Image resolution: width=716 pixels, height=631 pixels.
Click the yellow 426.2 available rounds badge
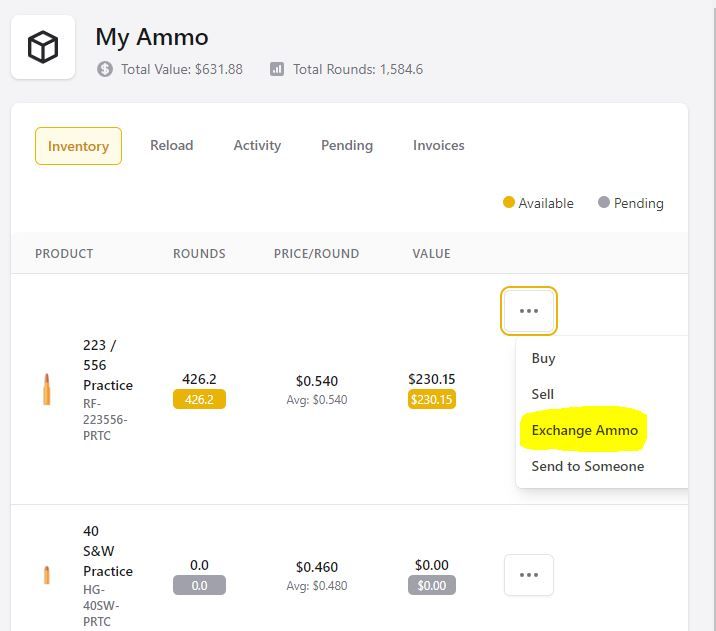[x=199, y=400]
